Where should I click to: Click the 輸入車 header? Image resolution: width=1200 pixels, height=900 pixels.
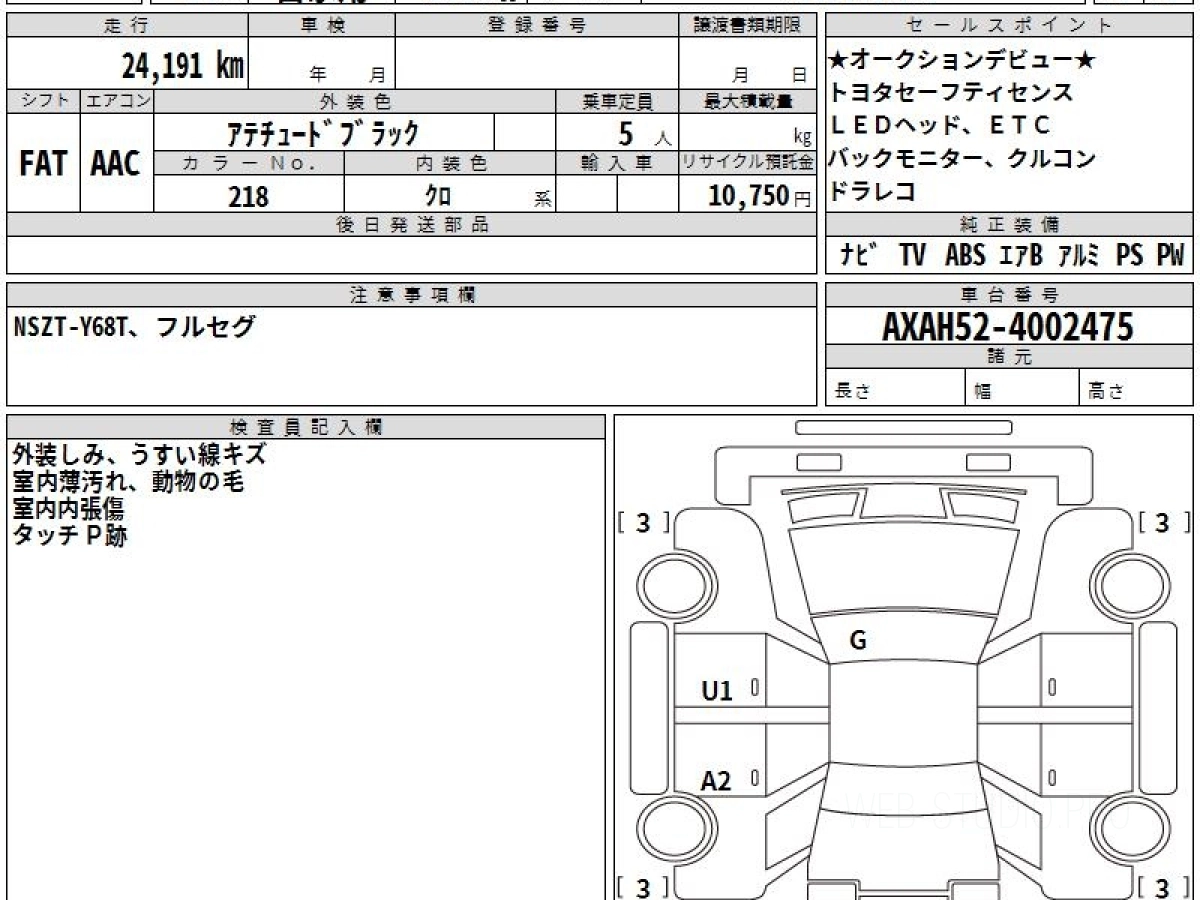[617, 163]
